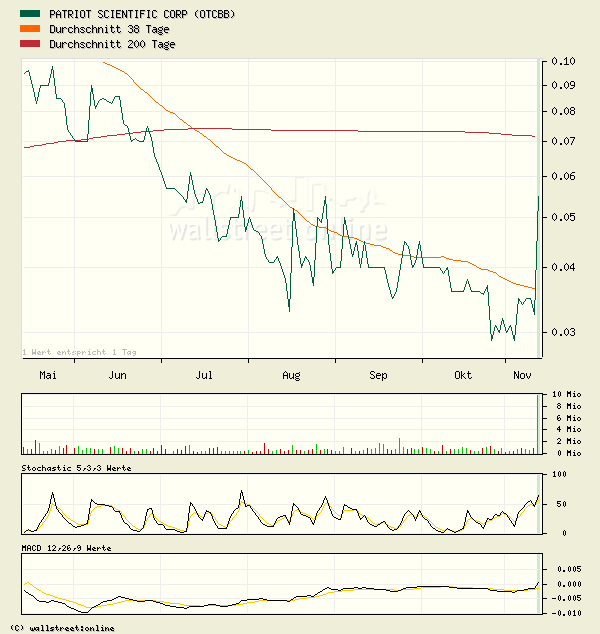The image size is (600, 634).
Task: Click the MACD 12,26,9 Werte panel title
Action: 66,548
